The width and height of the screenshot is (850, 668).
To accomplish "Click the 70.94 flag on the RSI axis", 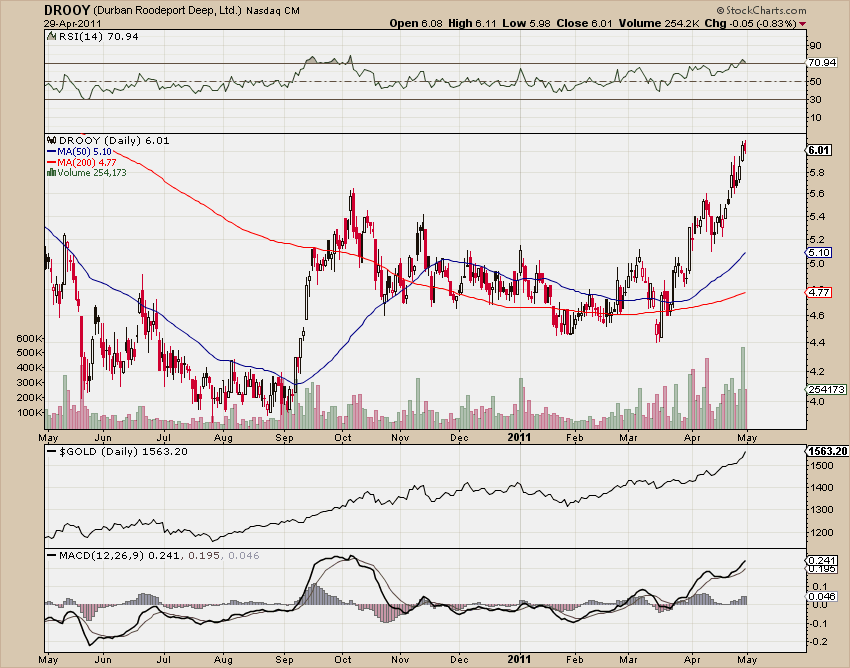I will coord(822,63).
